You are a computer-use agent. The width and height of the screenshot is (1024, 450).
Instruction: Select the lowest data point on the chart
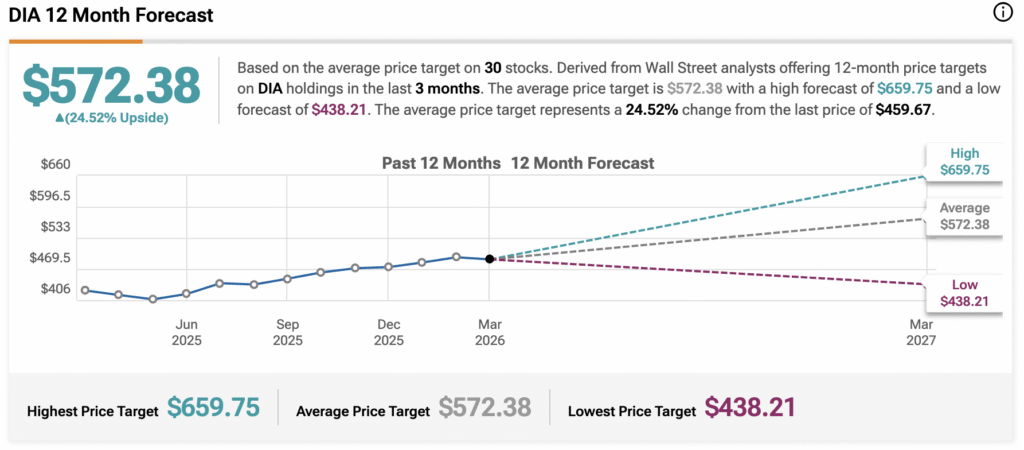(153, 299)
